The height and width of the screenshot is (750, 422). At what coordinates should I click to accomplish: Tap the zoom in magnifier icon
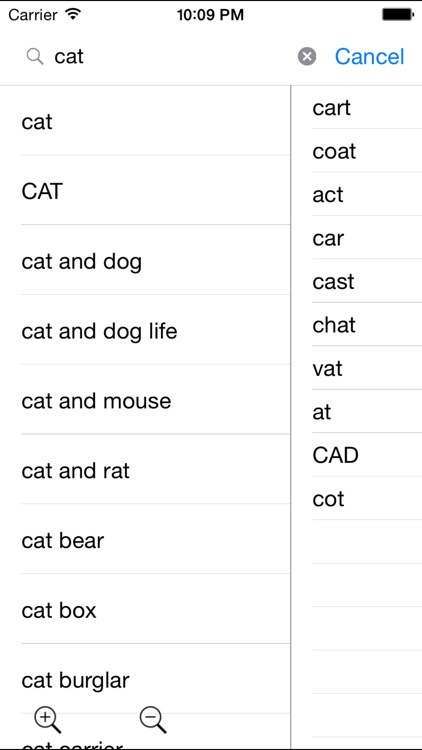(x=47, y=721)
